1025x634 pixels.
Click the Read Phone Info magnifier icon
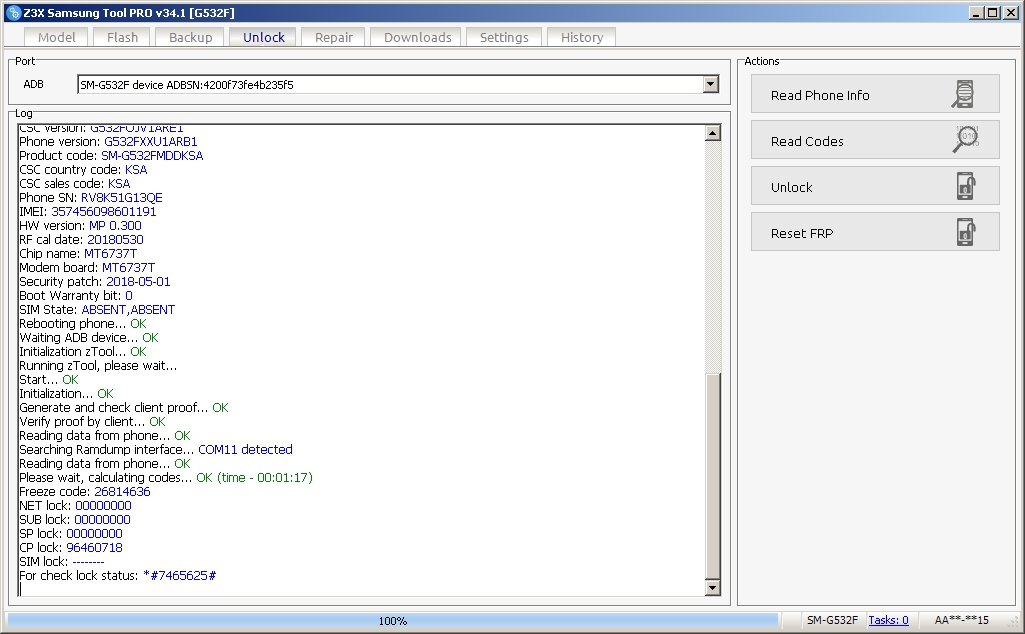(964, 94)
